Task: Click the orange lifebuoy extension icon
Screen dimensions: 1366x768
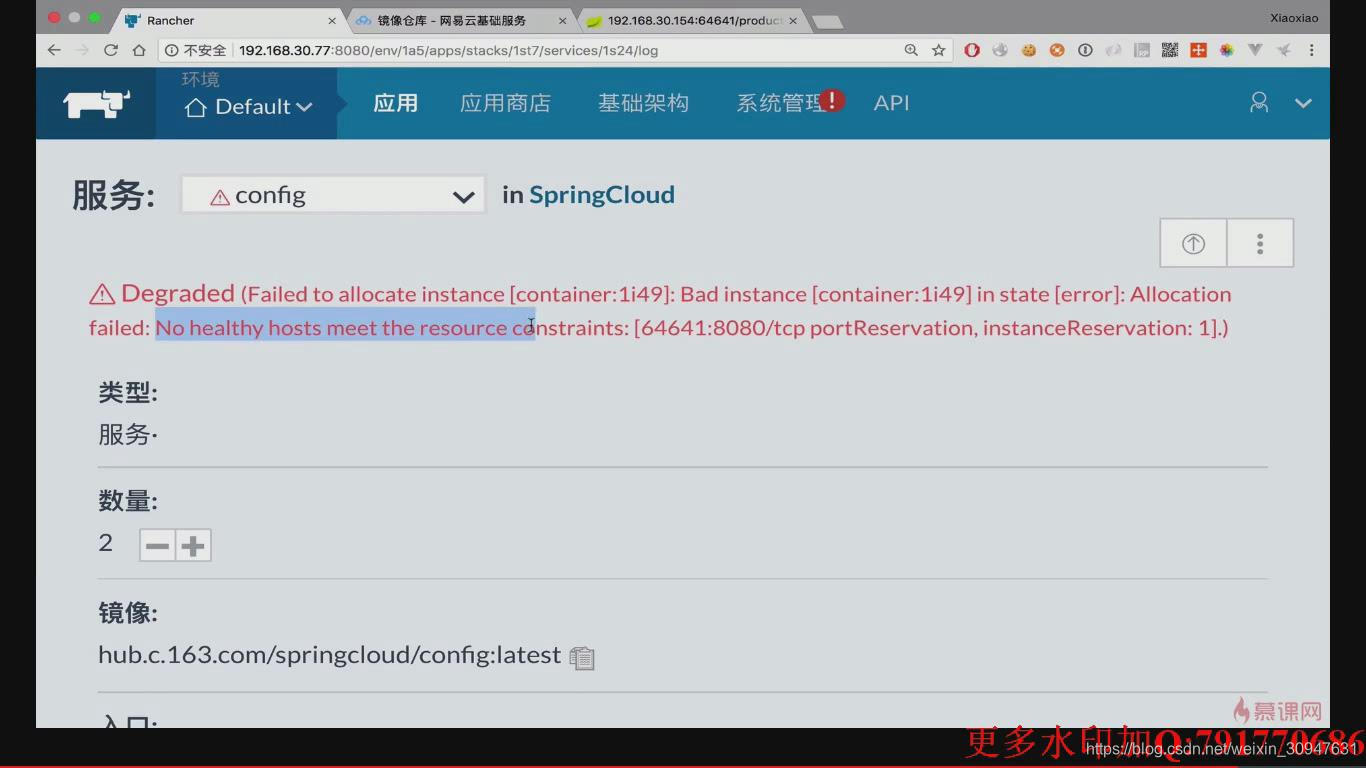Action: click(x=1057, y=50)
